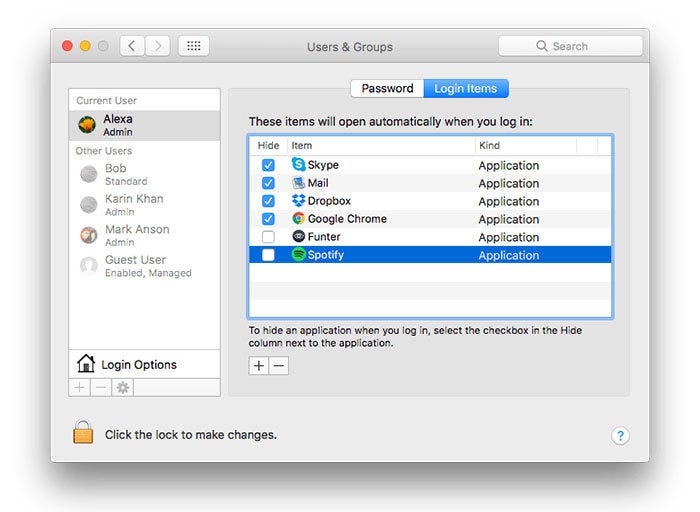The height and width of the screenshot is (512, 700).
Task: Go back with the left chevron button
Action: [x=132, y=46]
